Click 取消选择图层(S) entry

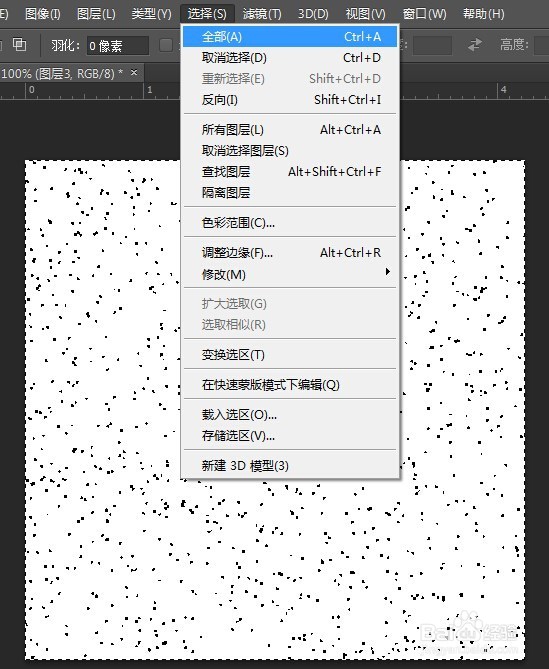(x=290, y=151)
